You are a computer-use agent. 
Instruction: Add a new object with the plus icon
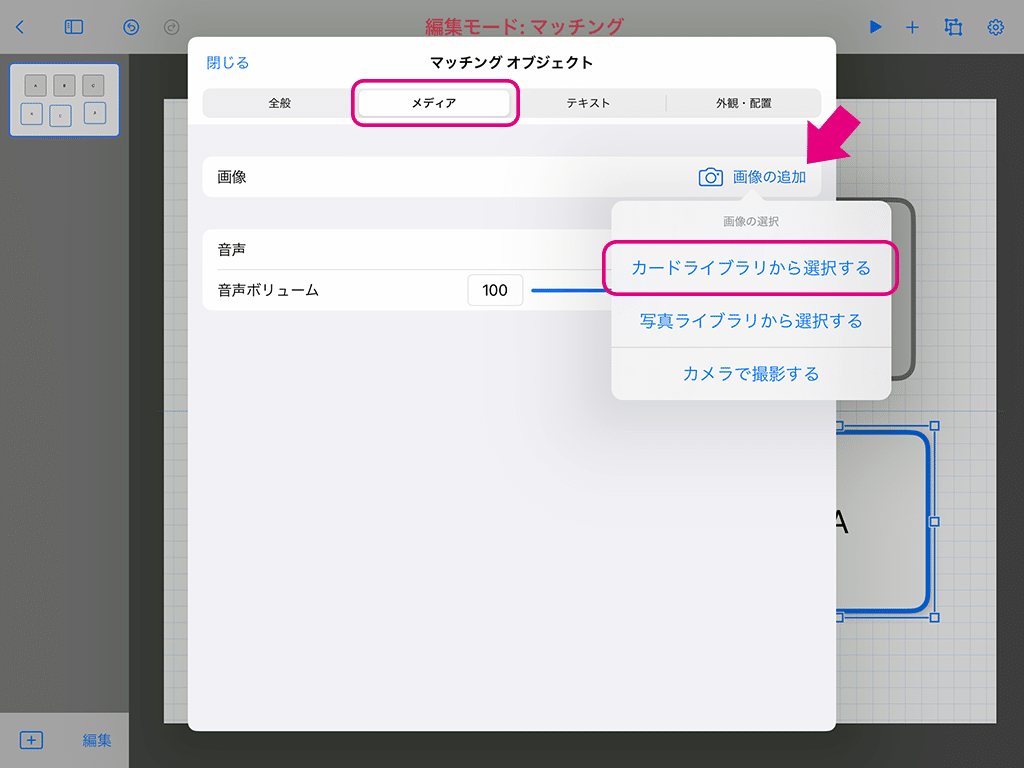click(x=912, y=27)
